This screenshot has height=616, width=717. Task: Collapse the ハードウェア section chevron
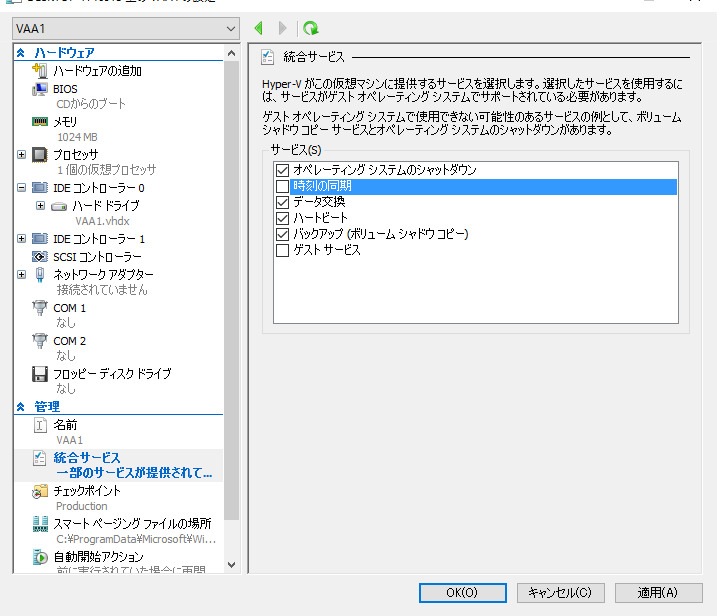[21, 53]
